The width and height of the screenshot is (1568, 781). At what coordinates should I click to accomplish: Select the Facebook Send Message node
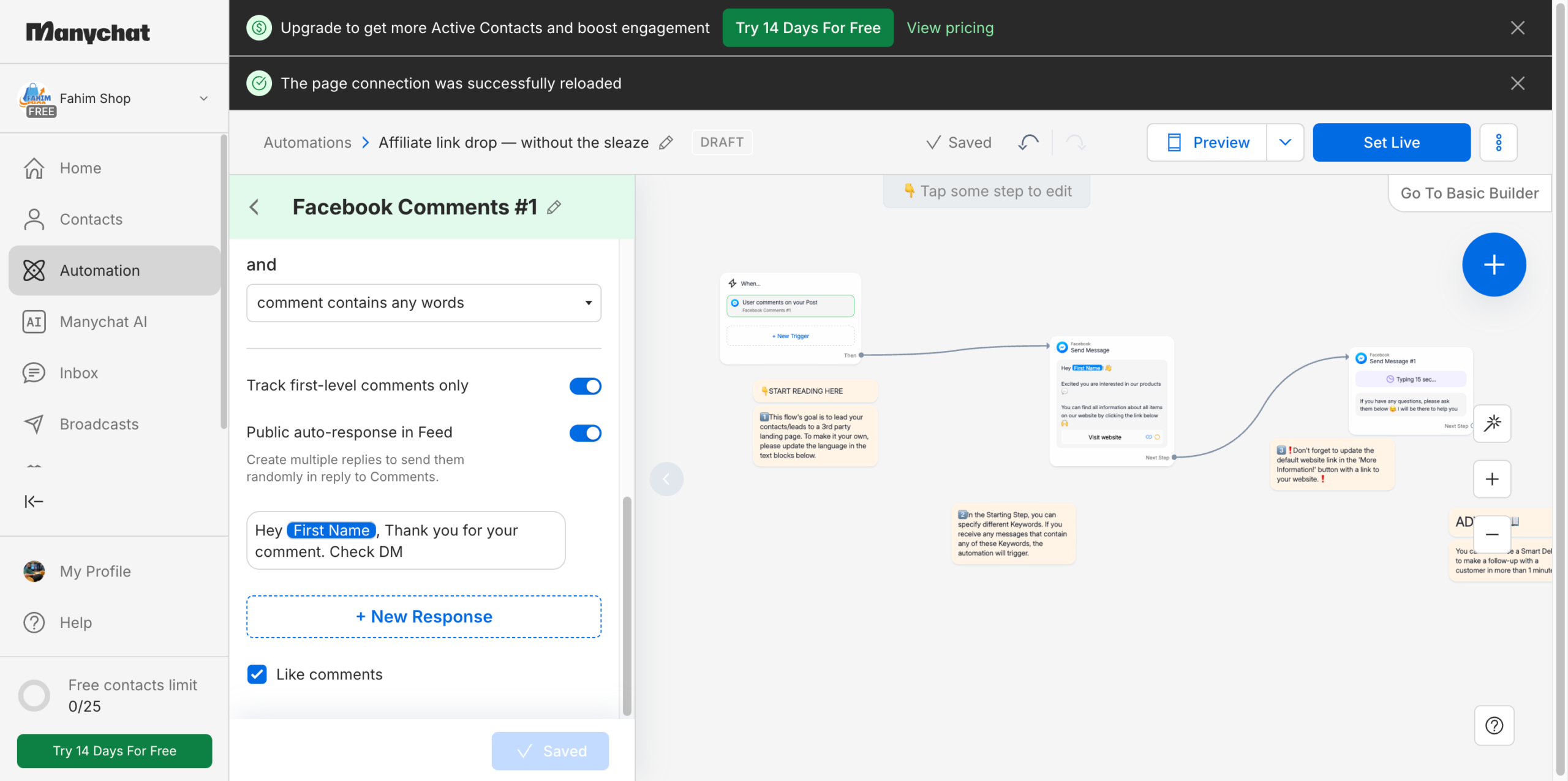pyautogui.click(x=1112, y=401)
